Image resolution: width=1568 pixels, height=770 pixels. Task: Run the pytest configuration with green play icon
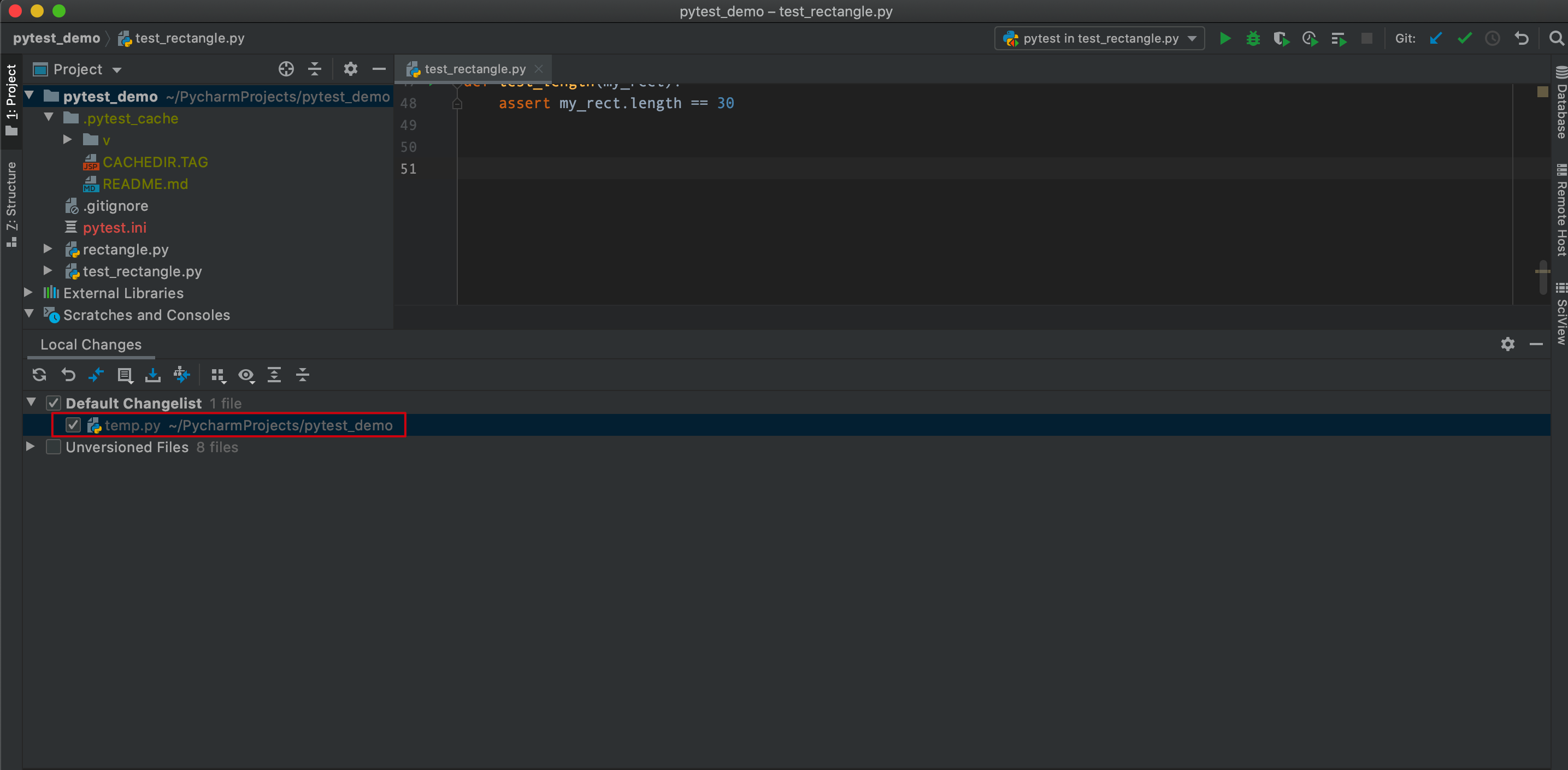coord(1225,38)
